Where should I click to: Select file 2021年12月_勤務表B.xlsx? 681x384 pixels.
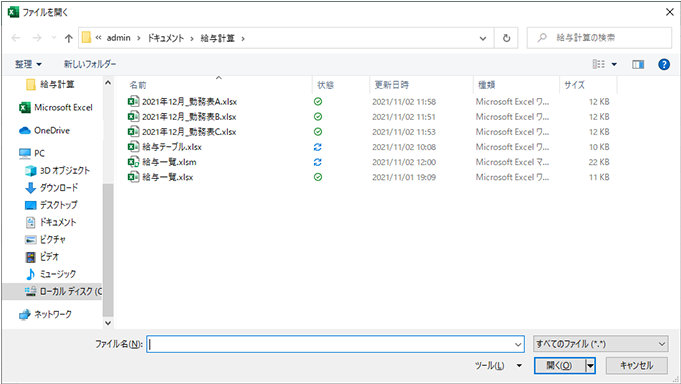click(189, 117)
